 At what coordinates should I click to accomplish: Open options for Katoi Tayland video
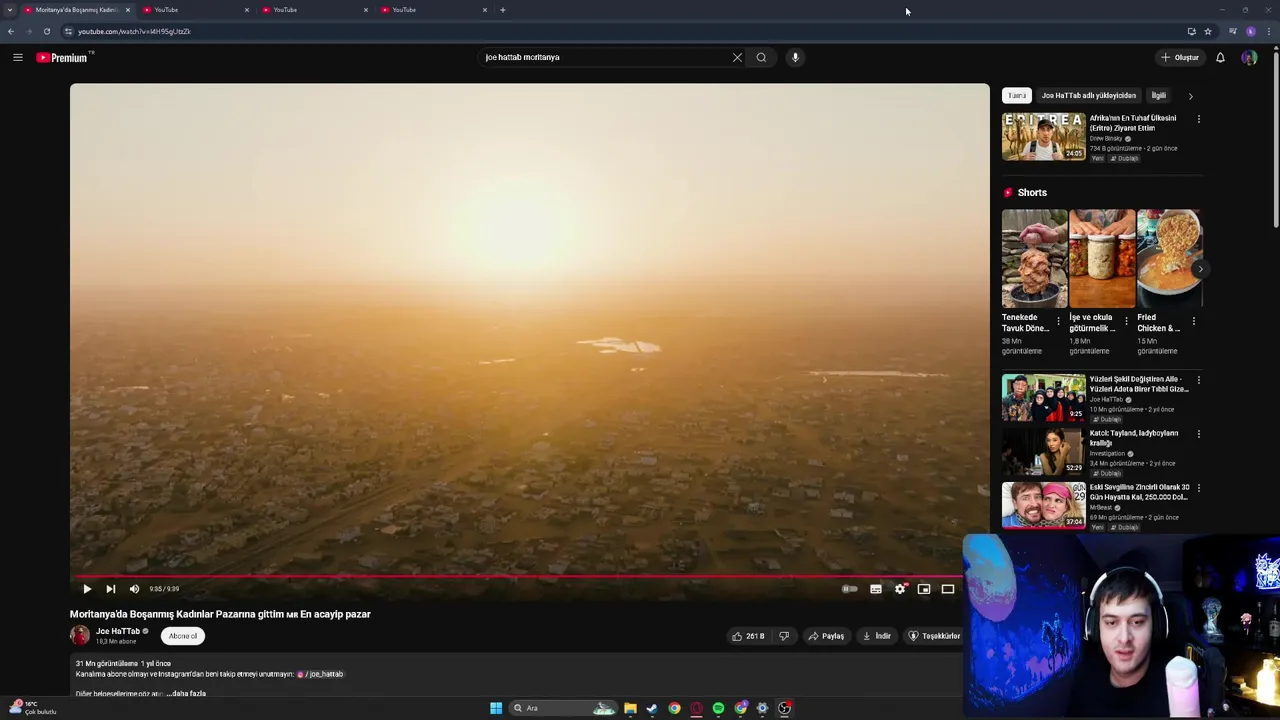point(1199,434)
